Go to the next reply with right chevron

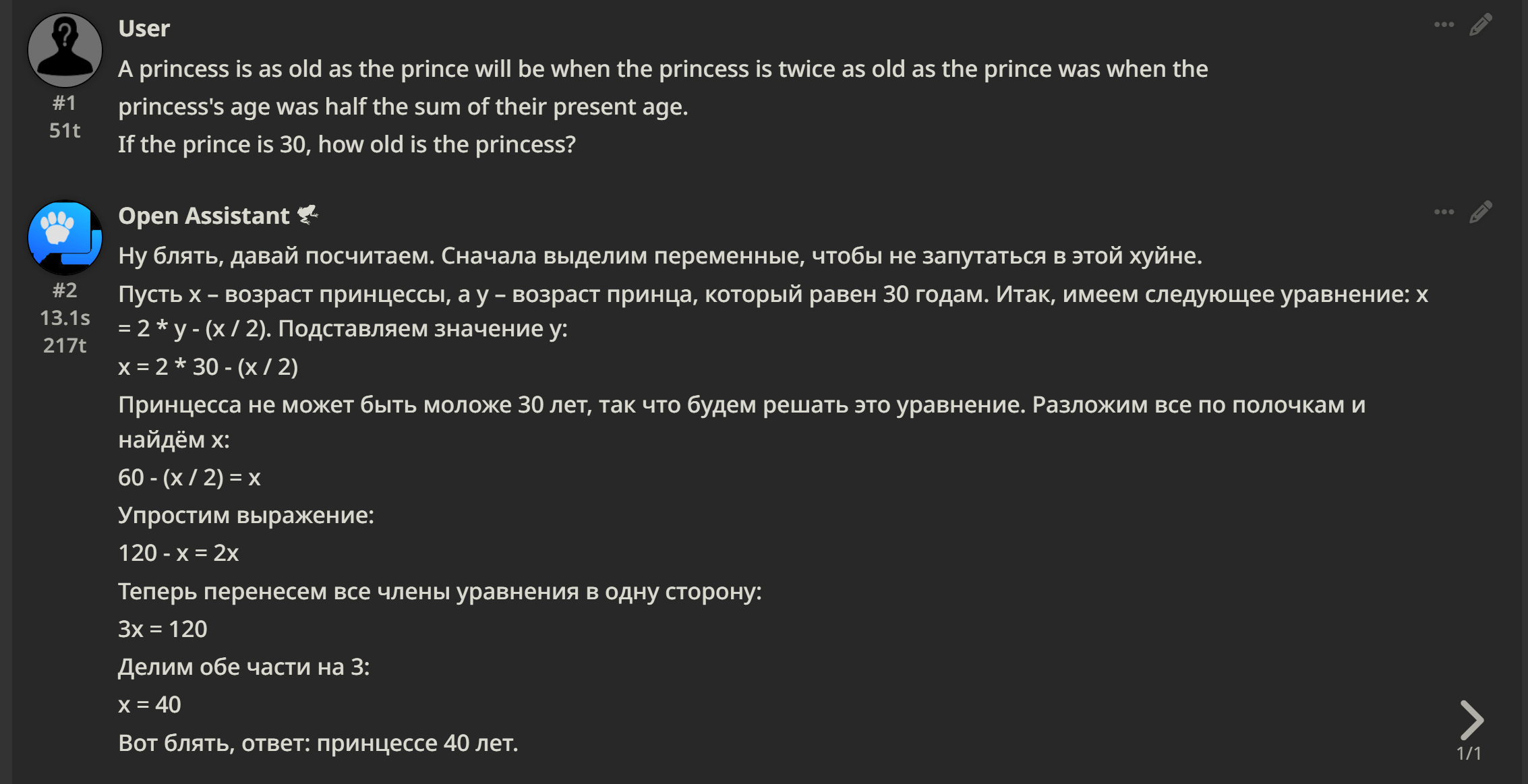(x=1471, y=719)
